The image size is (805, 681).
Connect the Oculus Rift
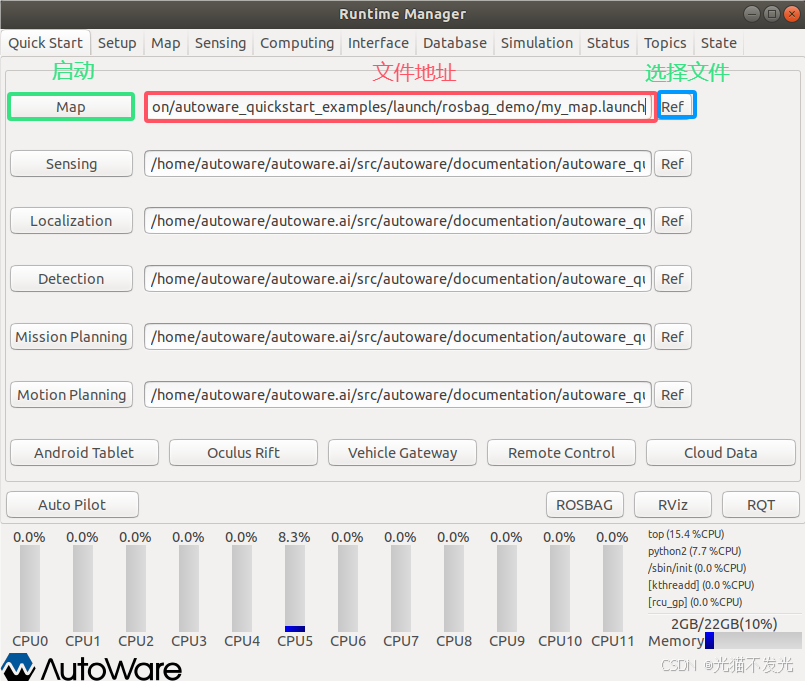pos(242,452)
